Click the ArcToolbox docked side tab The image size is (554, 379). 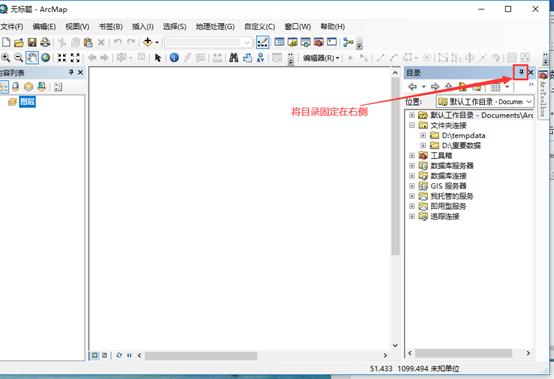pyautogui.click(x=543, y=94)
